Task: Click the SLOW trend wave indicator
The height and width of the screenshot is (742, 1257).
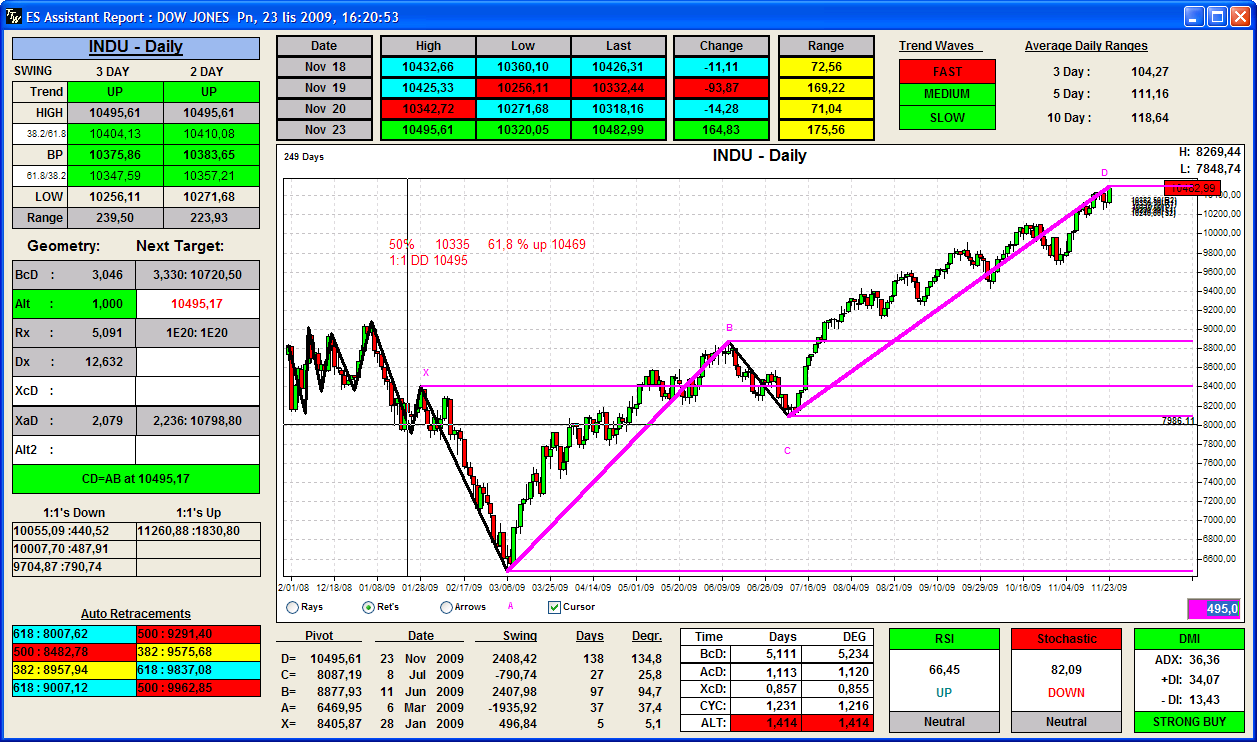Action: point(947,117)
